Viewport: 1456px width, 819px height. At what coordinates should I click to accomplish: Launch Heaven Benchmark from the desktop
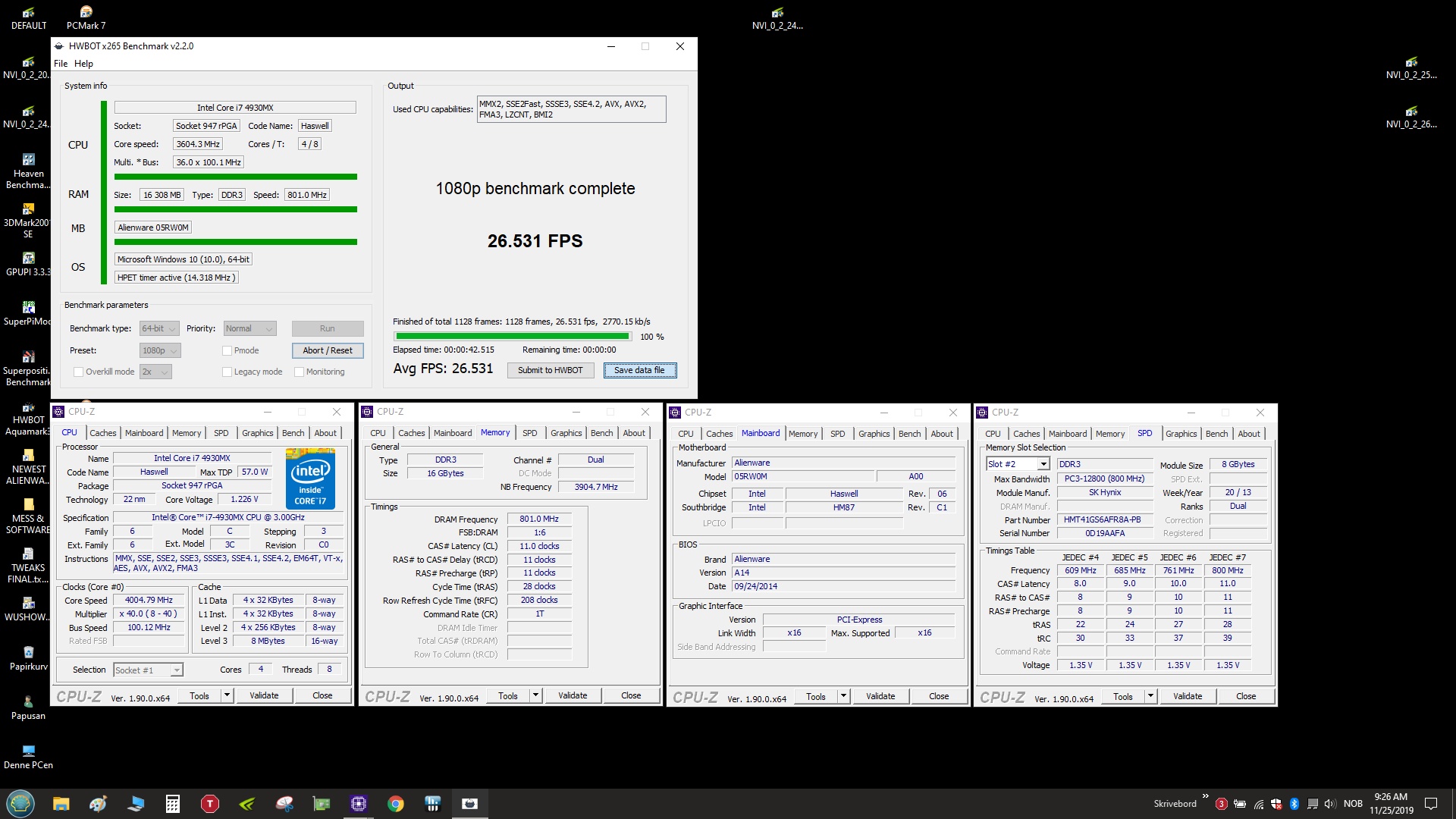(x=28, y=171)
